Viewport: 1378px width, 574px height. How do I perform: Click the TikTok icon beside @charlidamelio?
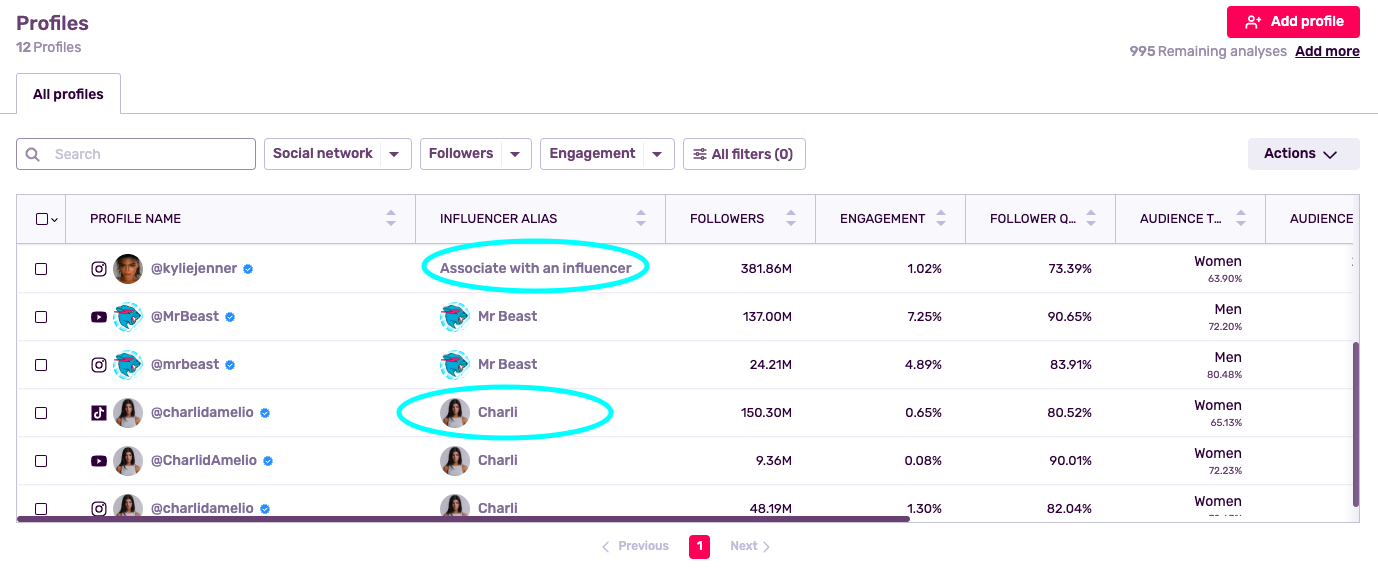tap(99, 413)
